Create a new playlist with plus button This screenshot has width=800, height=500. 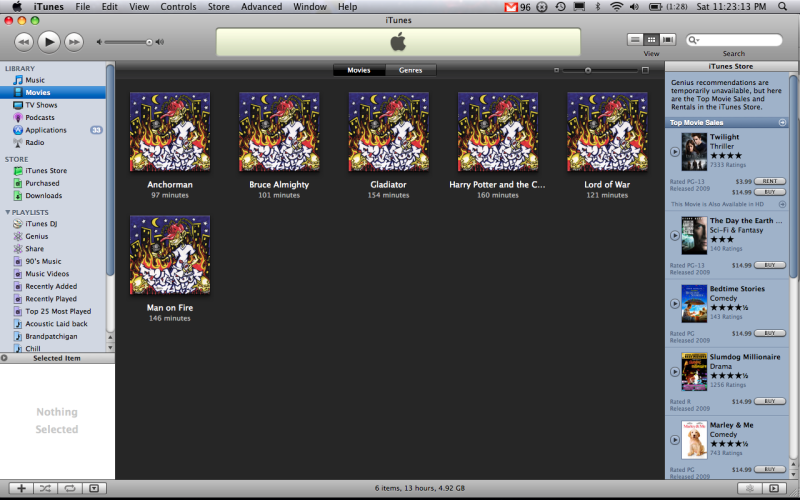[x=21, y=488]
